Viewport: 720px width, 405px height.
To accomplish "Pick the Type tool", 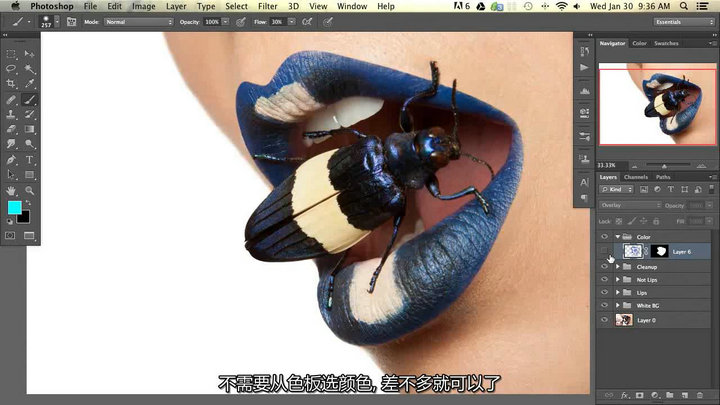I will [29, 159].
